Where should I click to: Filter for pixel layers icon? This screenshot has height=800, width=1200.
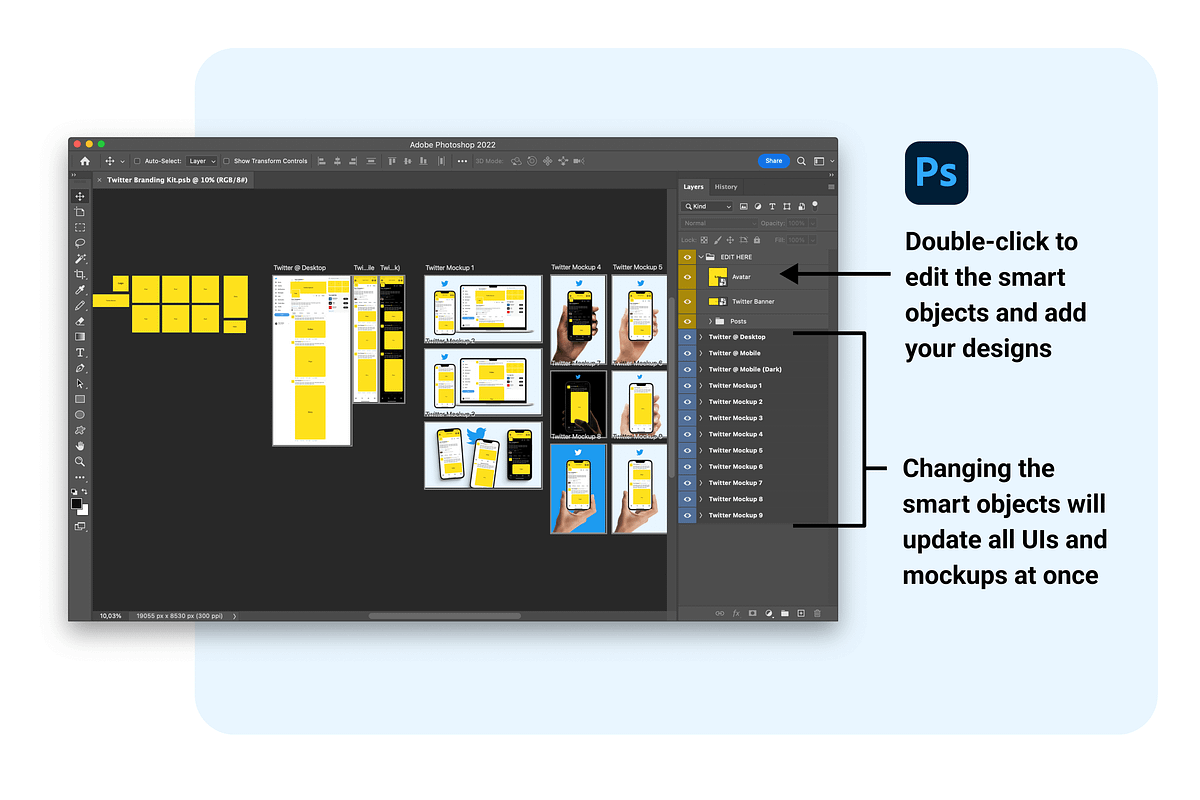point(744,206)
